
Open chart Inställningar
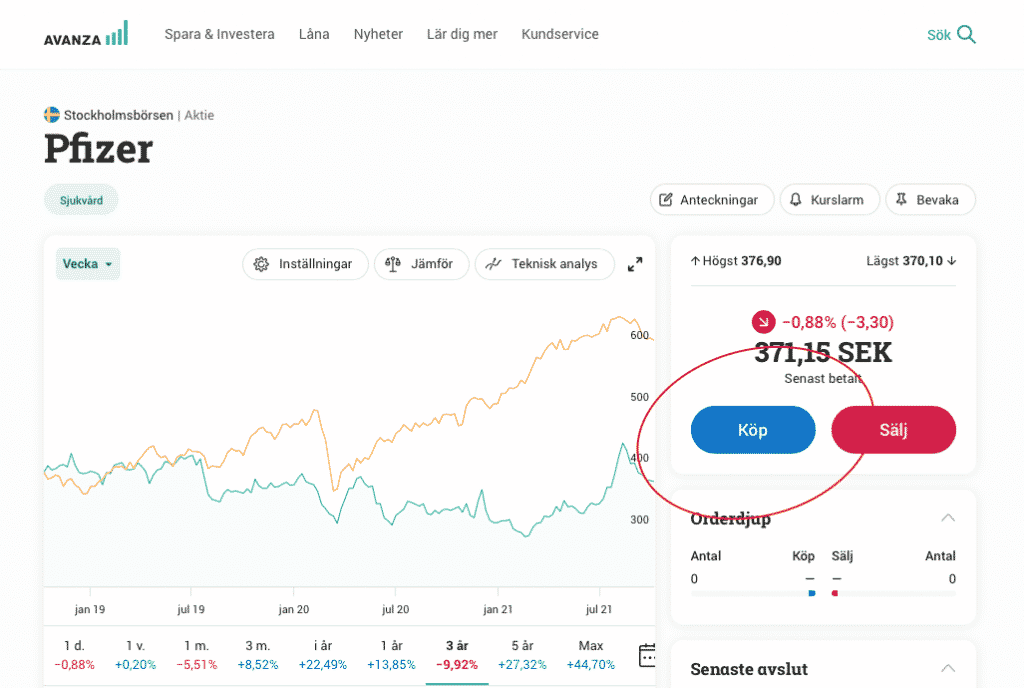pos(305,264)
